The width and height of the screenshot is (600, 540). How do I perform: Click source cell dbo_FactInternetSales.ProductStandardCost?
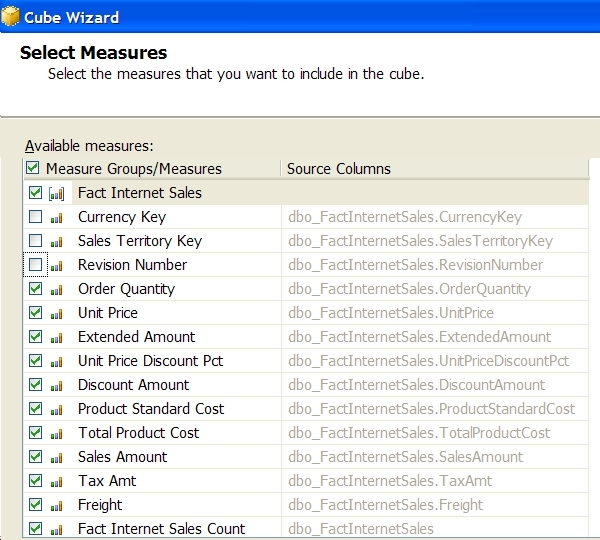click(x=435, y=409)
